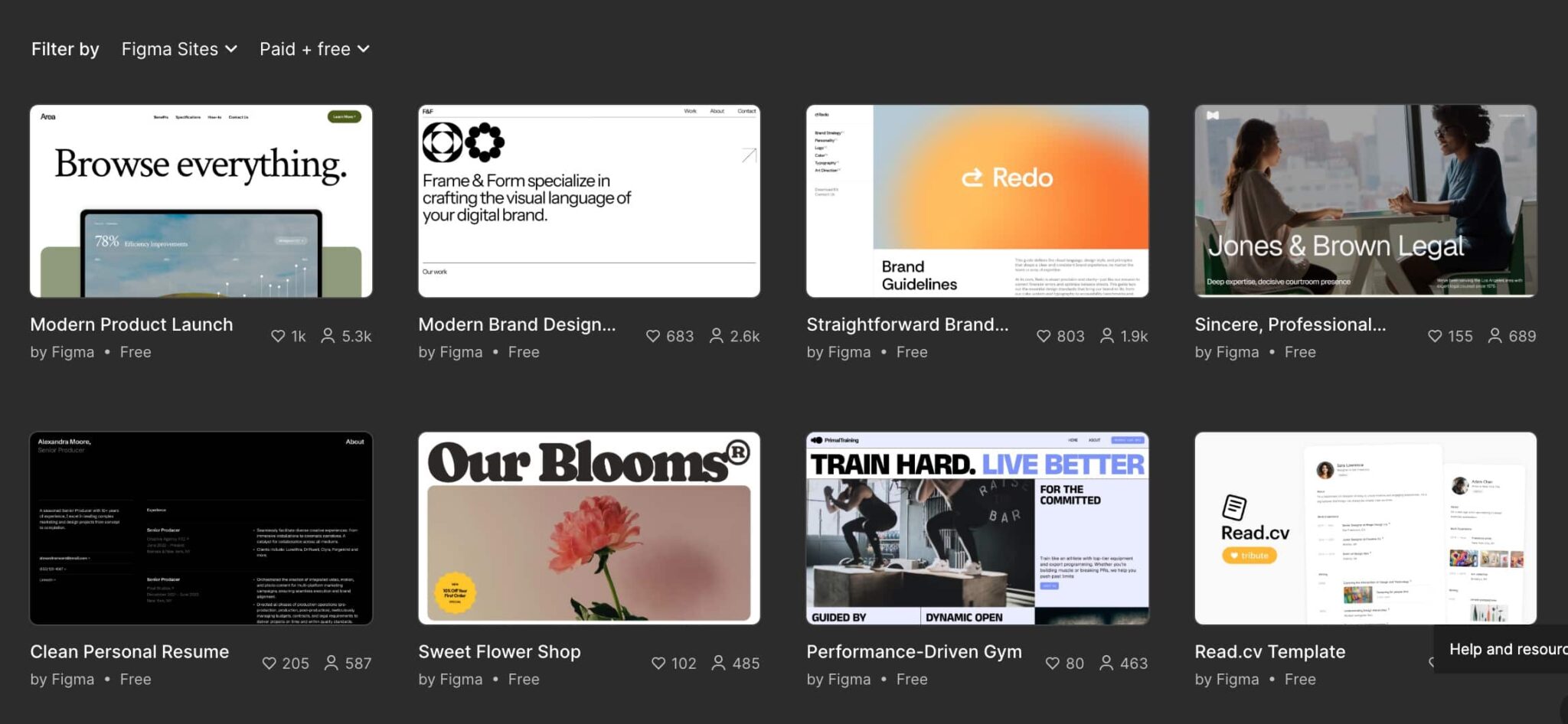This screenshot has height=724, width=1568.
Task: Open the Sweet Flower Shop template
Action: [x=589, y=528]
